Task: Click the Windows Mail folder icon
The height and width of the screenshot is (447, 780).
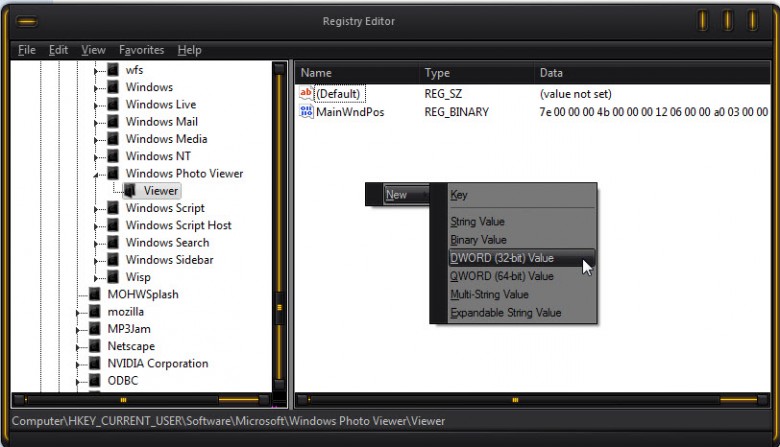Action: (x=113, y=122)
